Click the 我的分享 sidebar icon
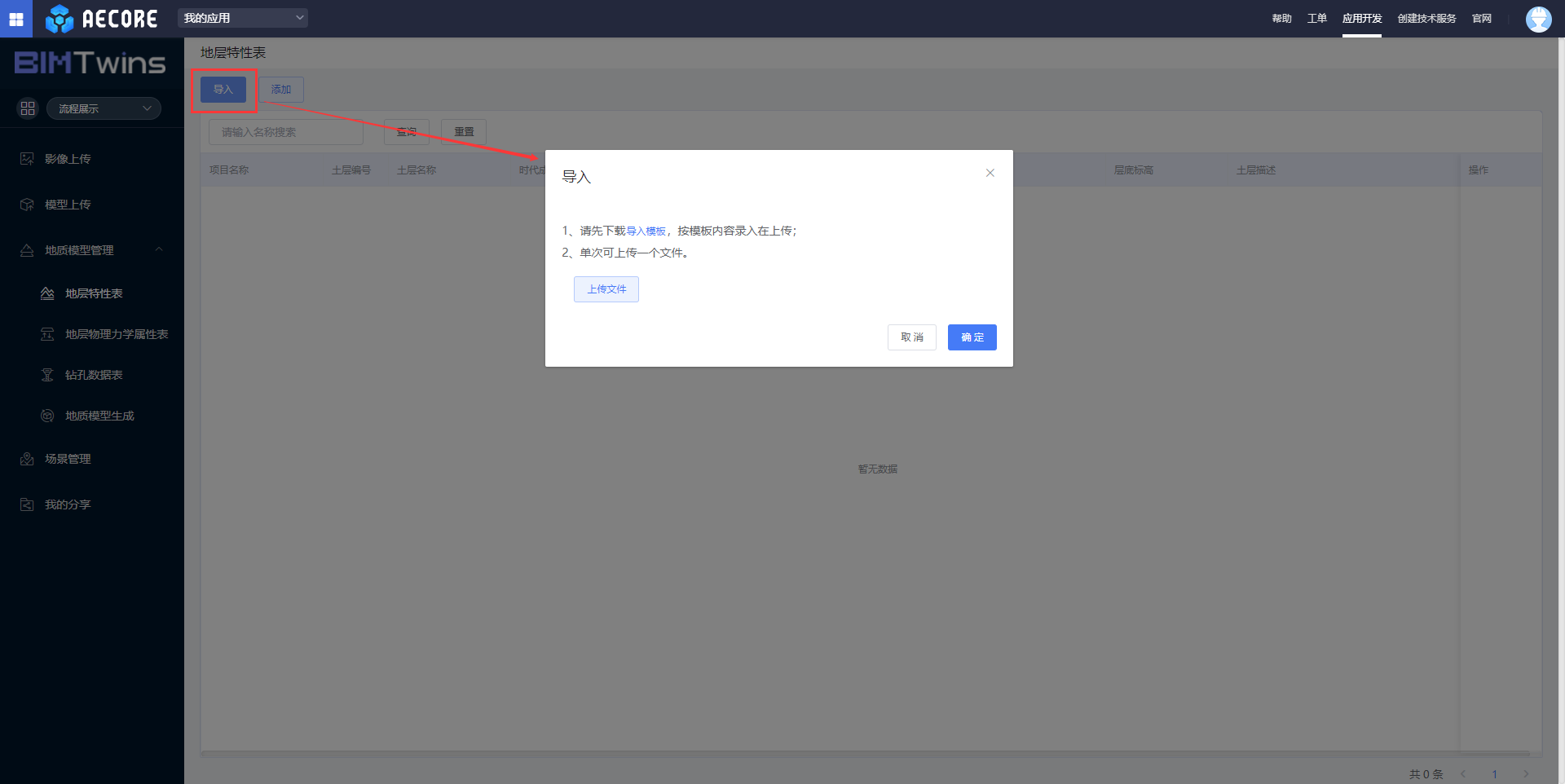 click(27, 504)
